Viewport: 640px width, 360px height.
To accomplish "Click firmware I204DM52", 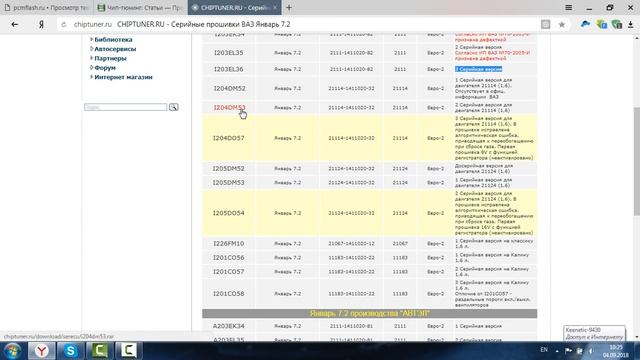I will tap(229, 88).
